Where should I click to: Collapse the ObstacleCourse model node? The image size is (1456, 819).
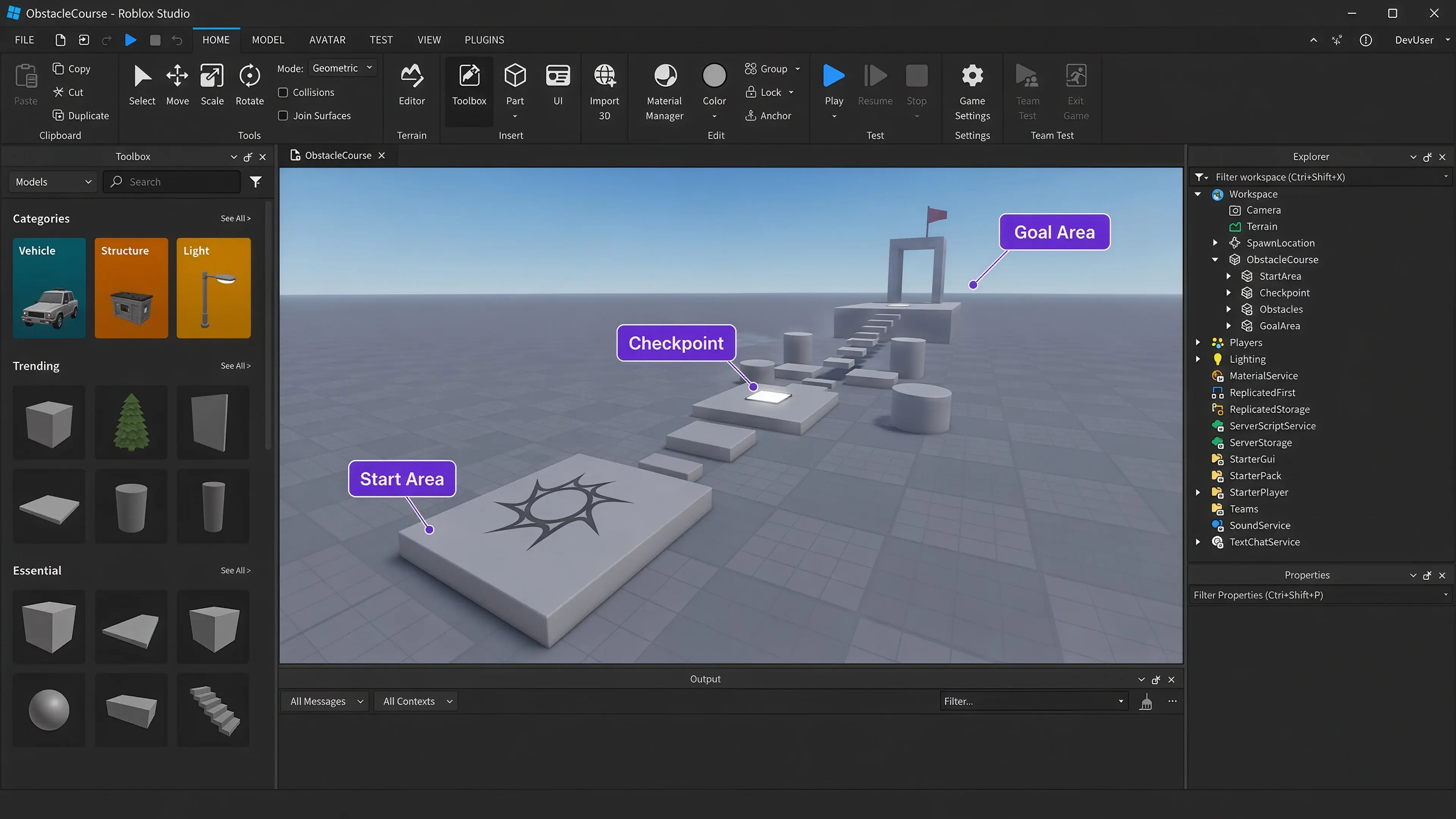(x=1214, y=260)
